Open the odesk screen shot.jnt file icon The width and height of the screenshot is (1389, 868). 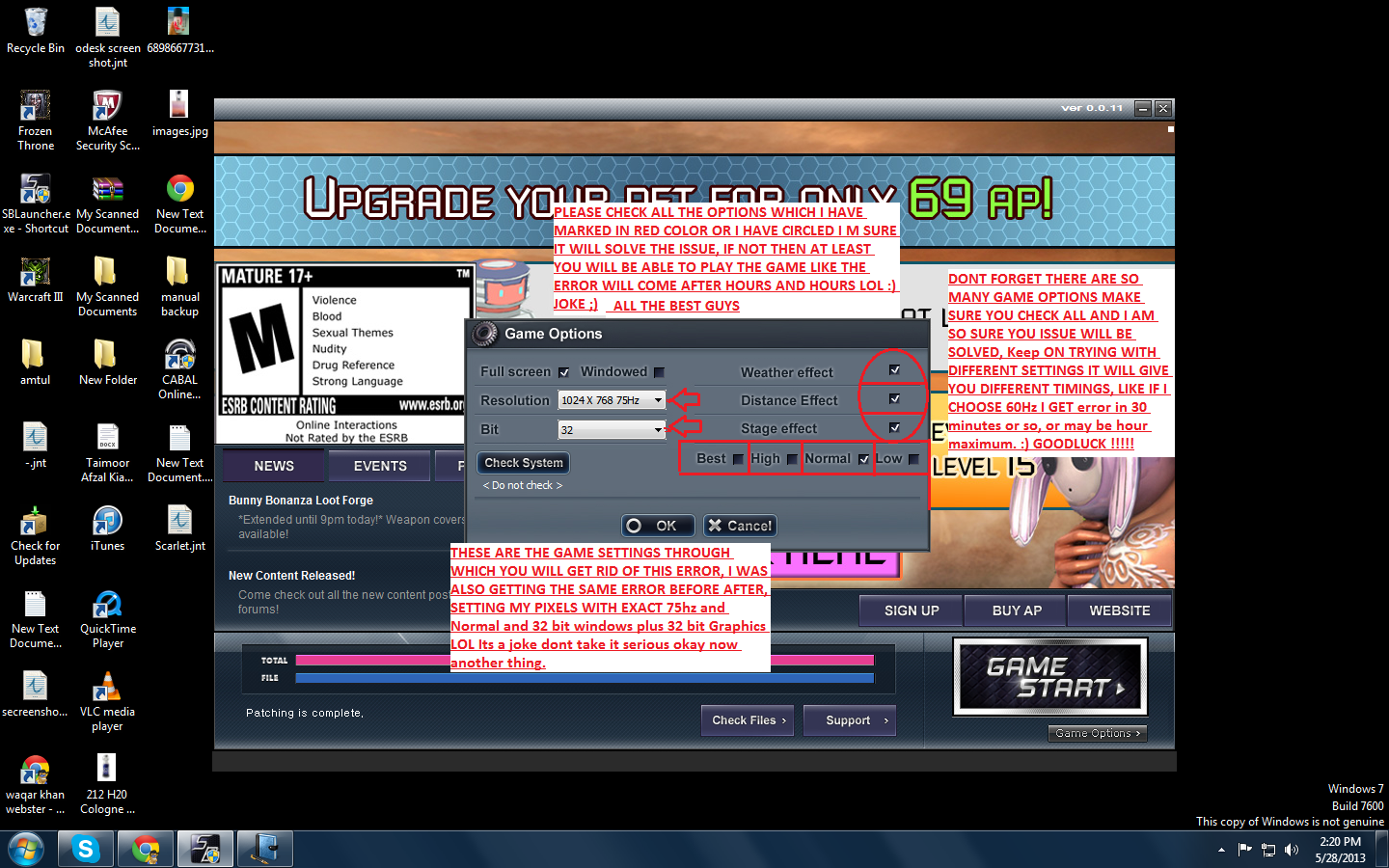108,38
